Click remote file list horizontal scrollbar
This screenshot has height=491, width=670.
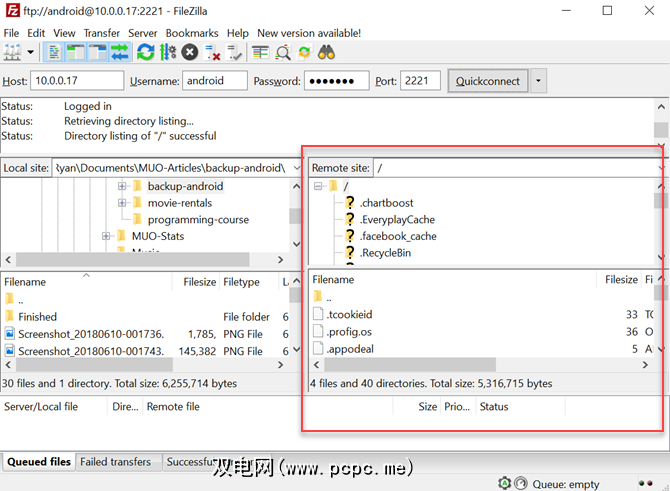pyautogui.click(x=410, y=365)
